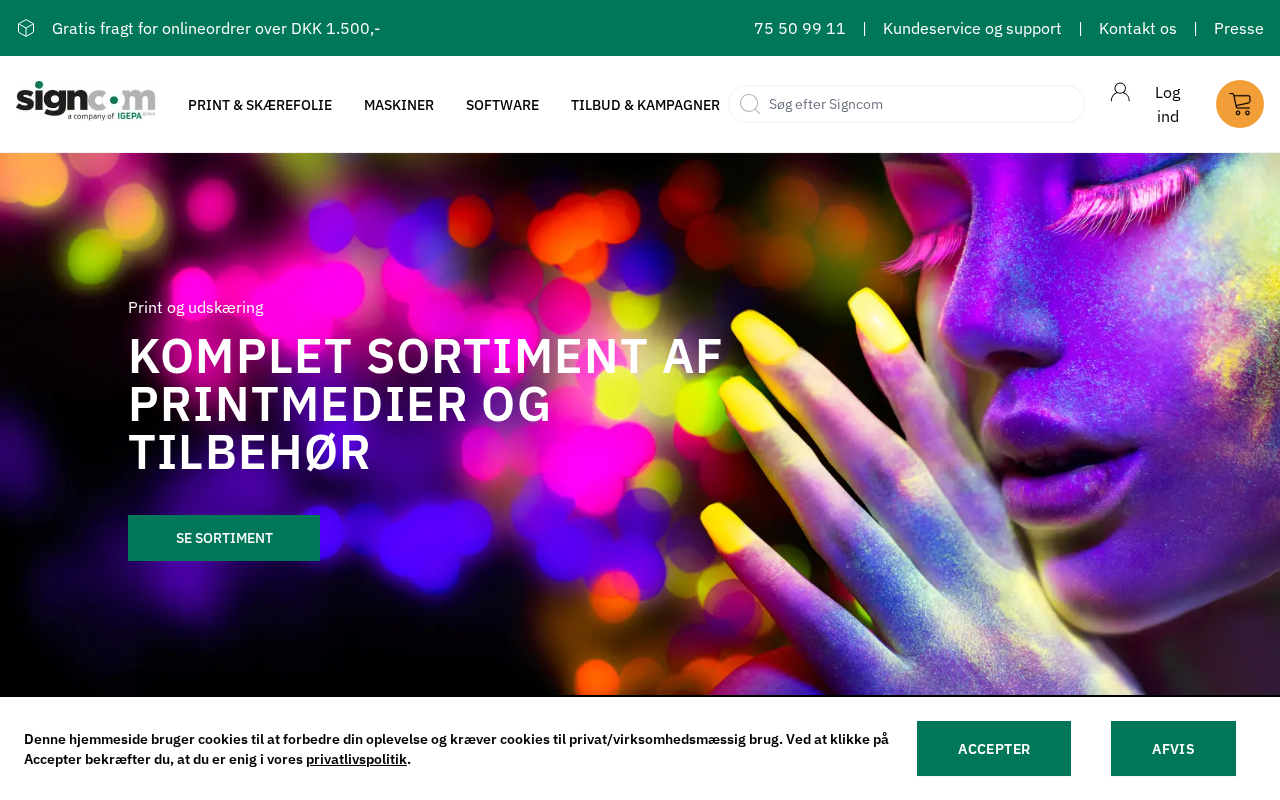This screenshot has width=1280, height=800.
Task: Open Tilbud & Kampagner menu
Action: 645,105
